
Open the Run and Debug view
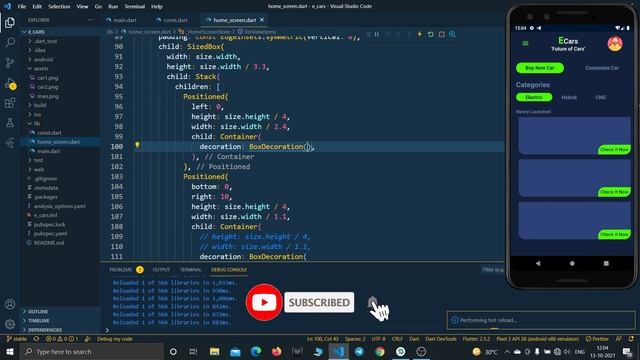pyautogui.click(x=10, y=83)
